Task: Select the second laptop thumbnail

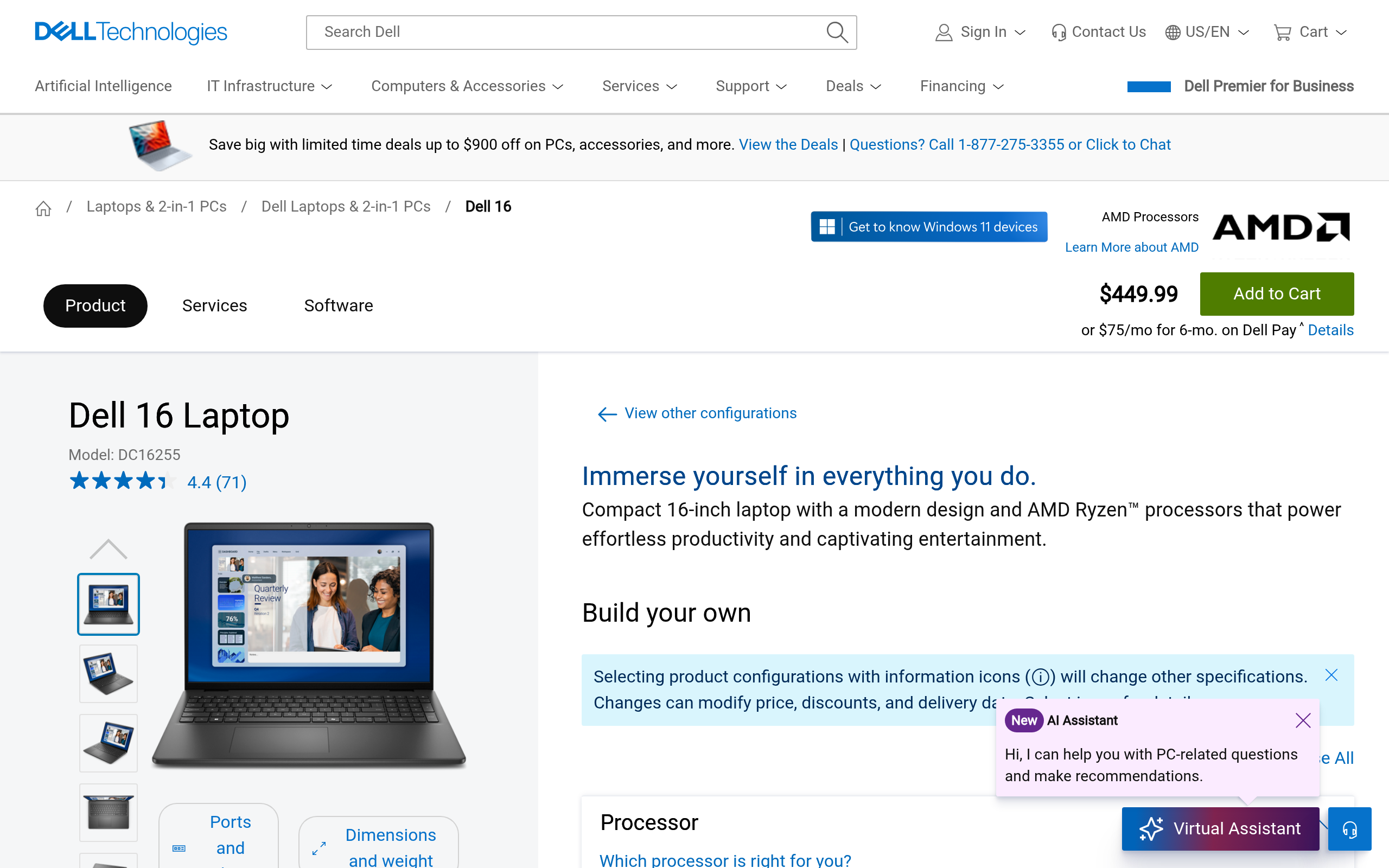Action: [108, 673]
